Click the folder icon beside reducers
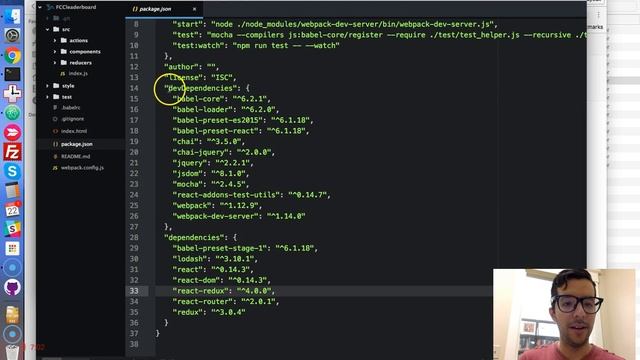Screen dimensions: 640x360 point(64,62)
